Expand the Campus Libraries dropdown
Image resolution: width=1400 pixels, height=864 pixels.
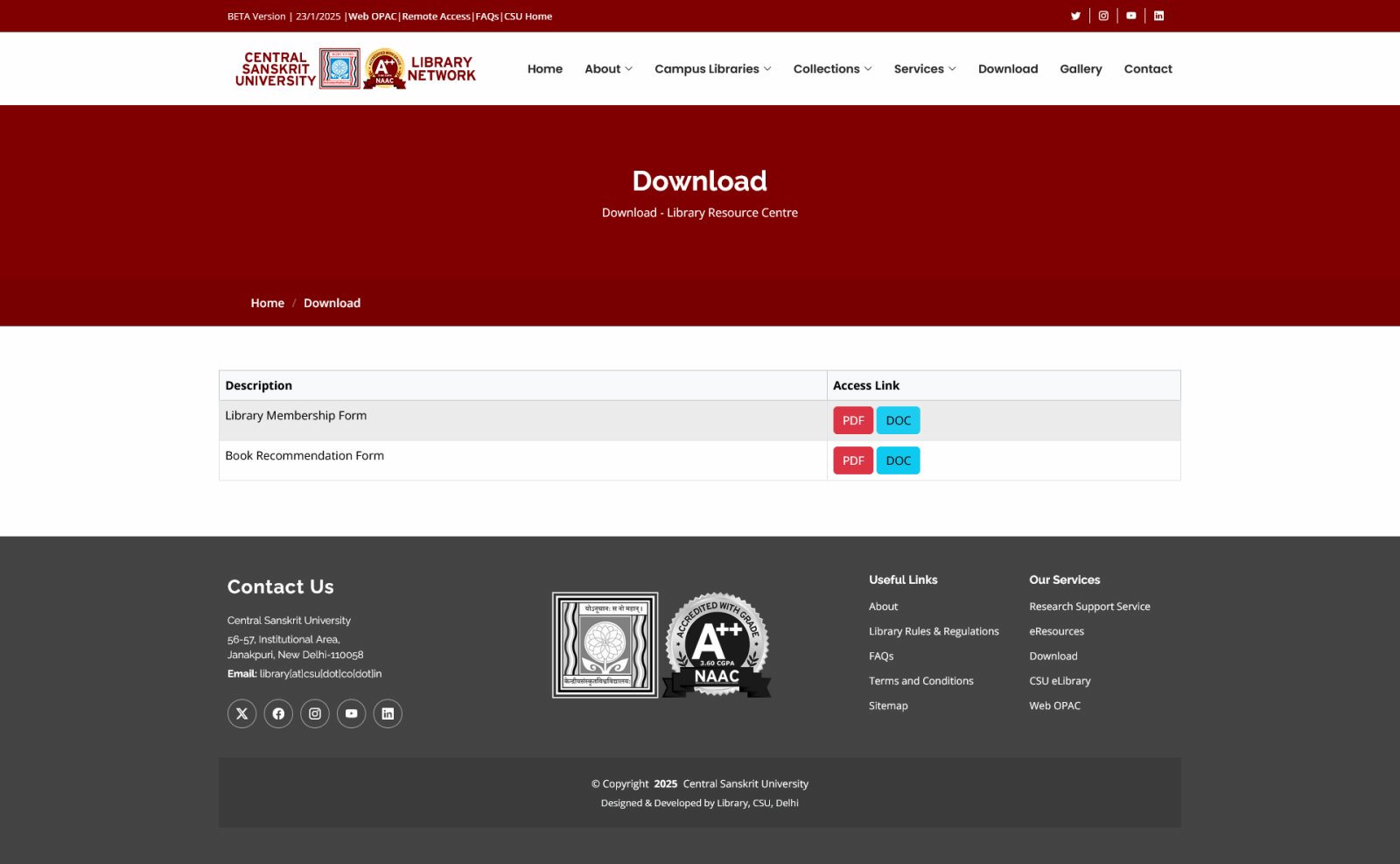point(712,69)
